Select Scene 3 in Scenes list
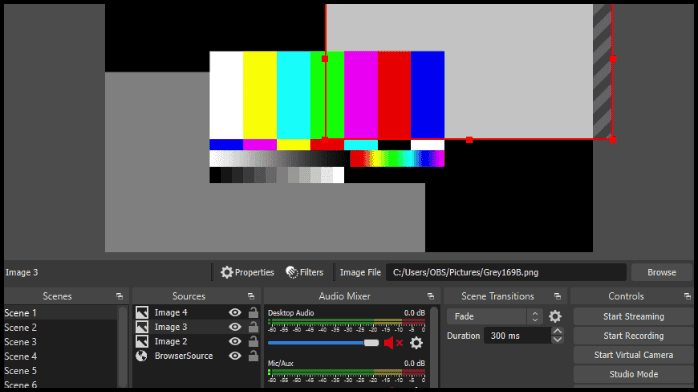 pos(61,342)
